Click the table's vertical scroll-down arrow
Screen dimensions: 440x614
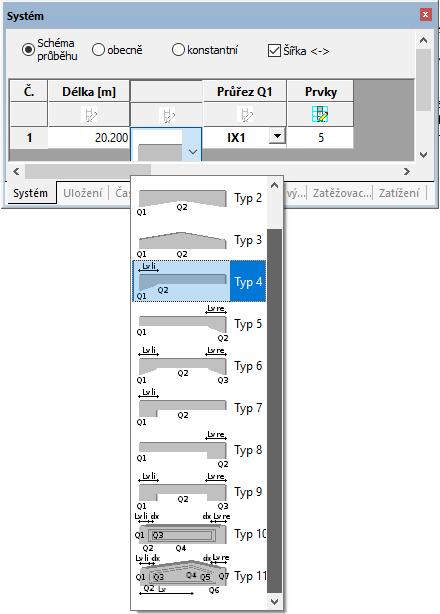(x=423, y=154)
